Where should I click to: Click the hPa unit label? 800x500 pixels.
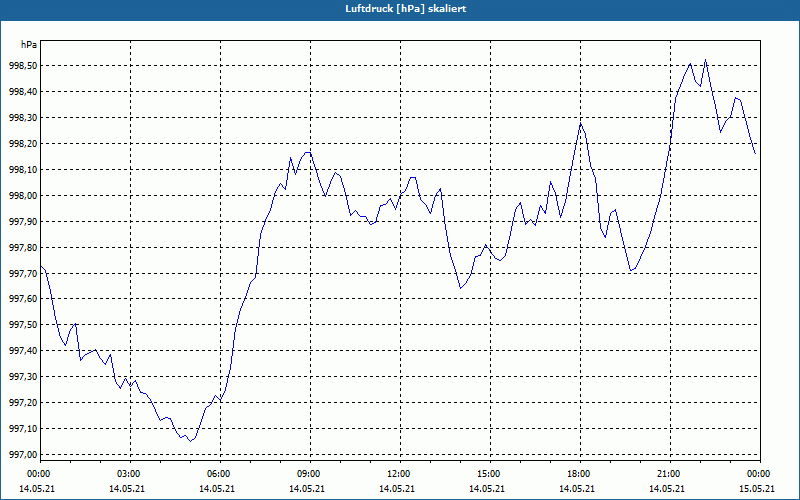coord(29,45)
